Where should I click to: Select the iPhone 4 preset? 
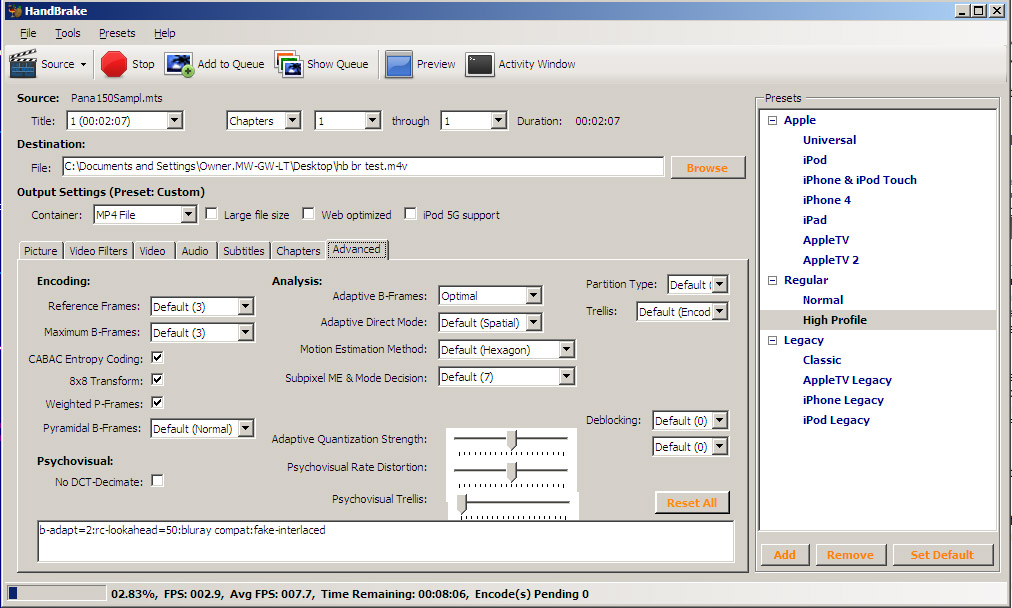click(827, 200)
